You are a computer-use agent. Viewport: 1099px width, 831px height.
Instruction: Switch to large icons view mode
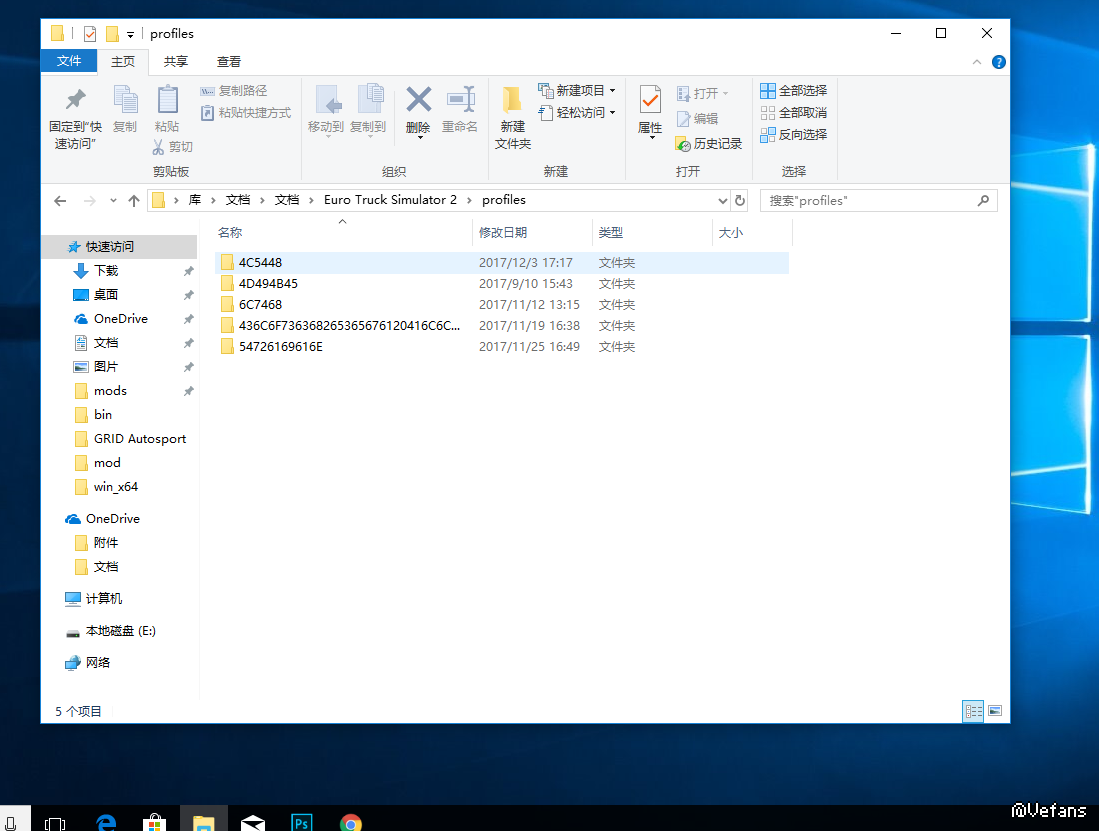995,711
